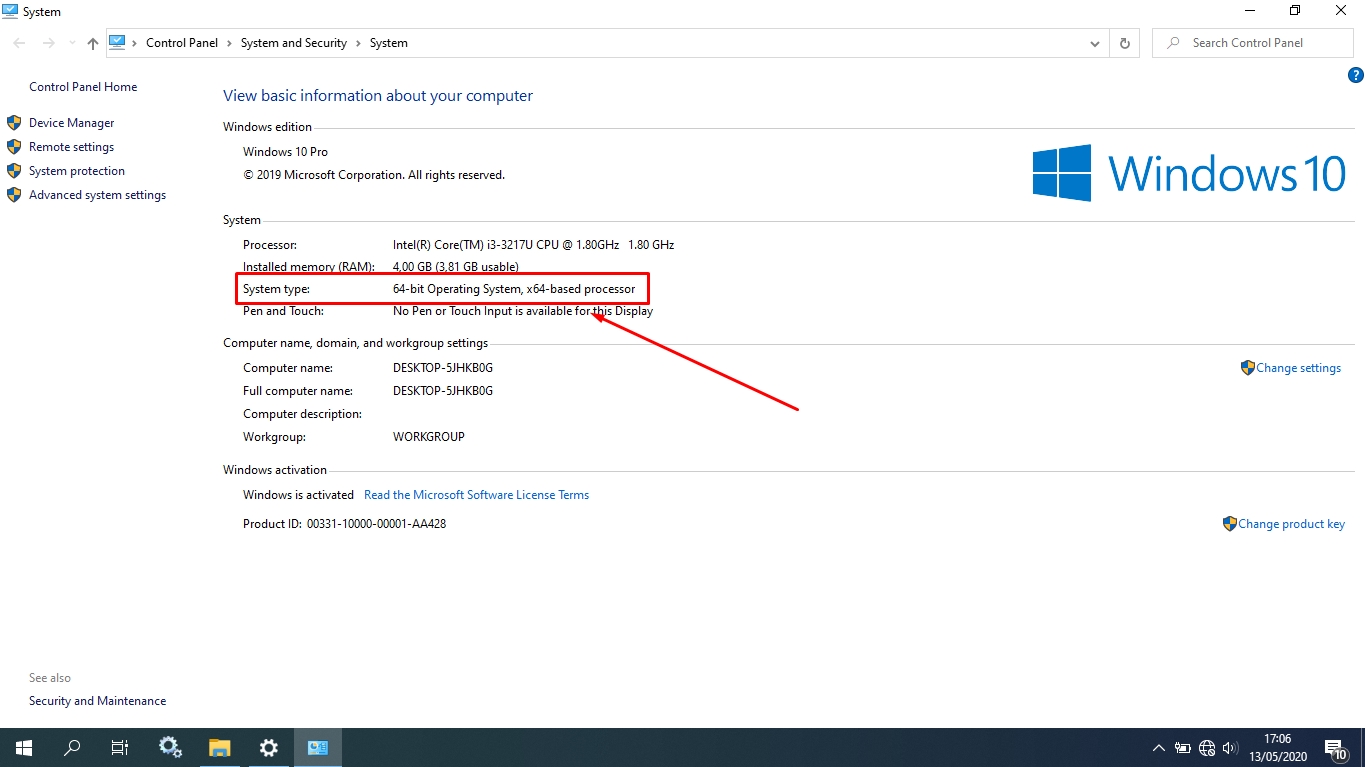The image size is (1365, 767).
Task: Refresh the System page
Action: [1125, 43]
